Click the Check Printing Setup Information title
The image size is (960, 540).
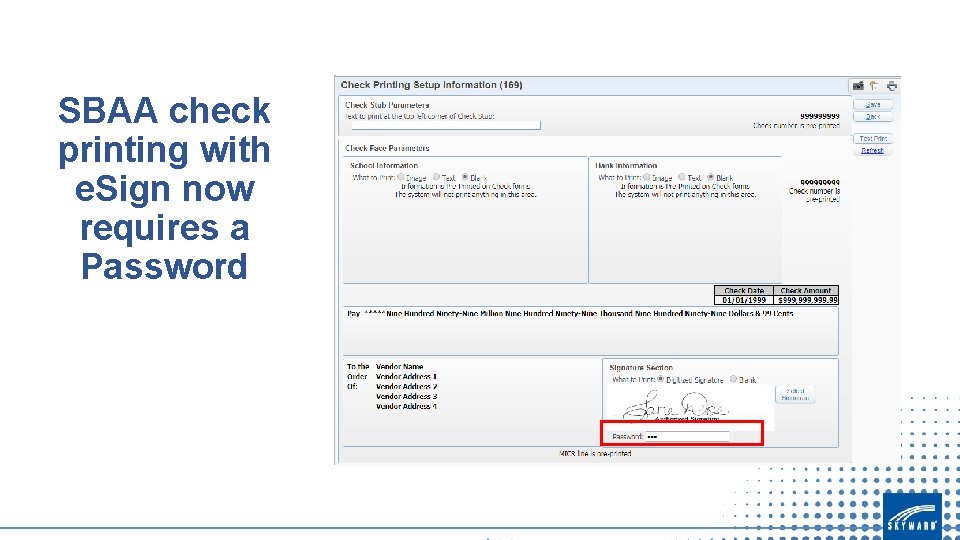tap(431, 85)
